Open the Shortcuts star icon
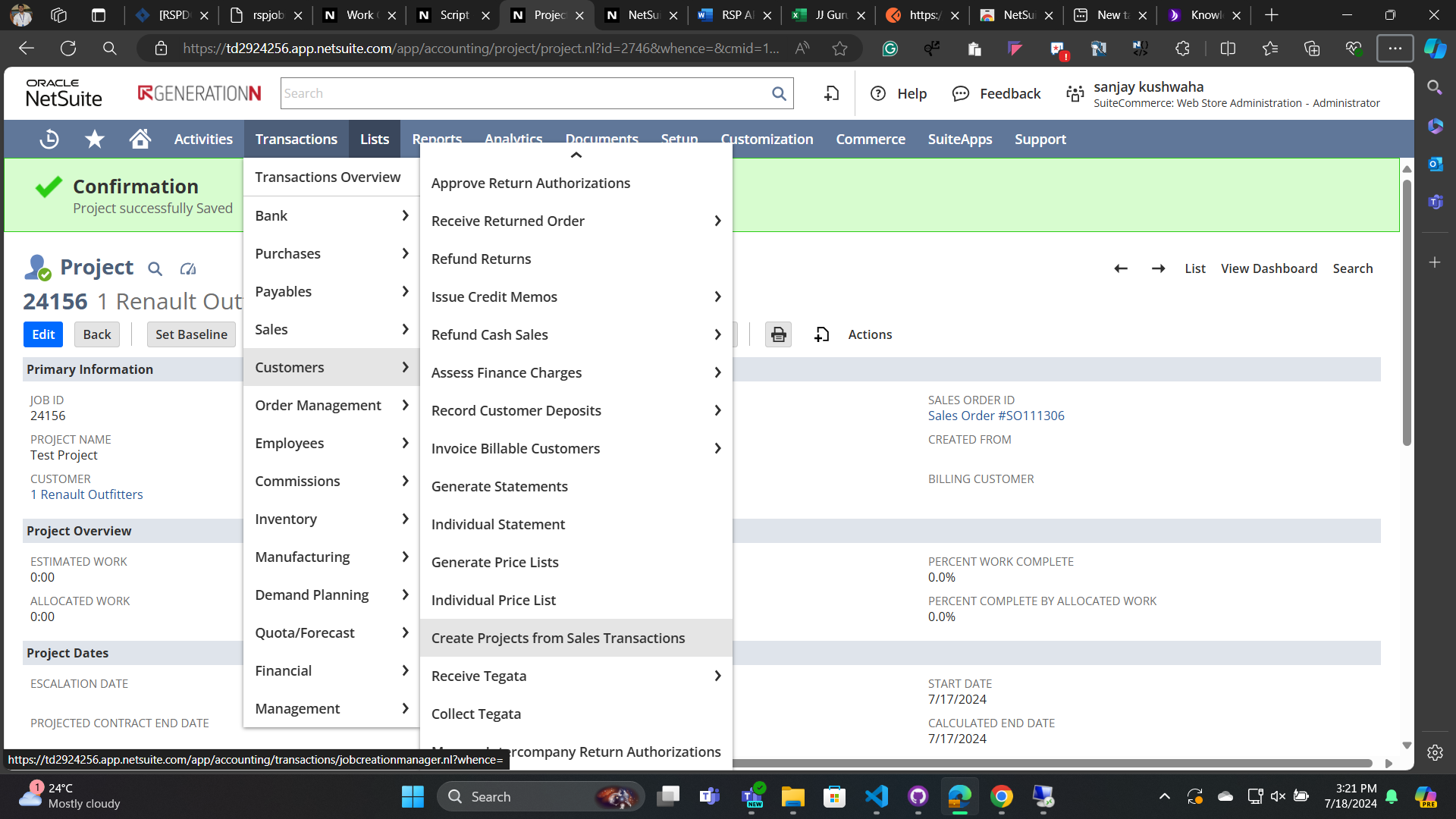The image size is (1456, 819). 95,139
